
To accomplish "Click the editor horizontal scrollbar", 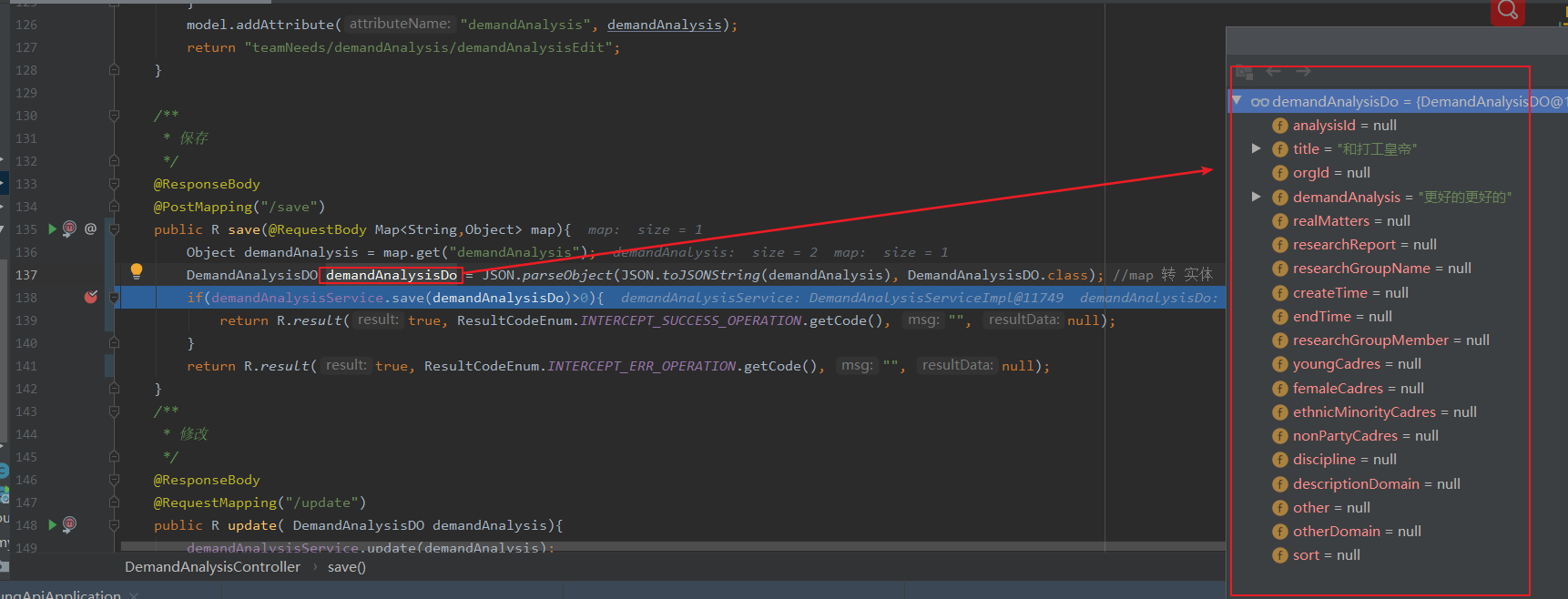I will (673, 546).
